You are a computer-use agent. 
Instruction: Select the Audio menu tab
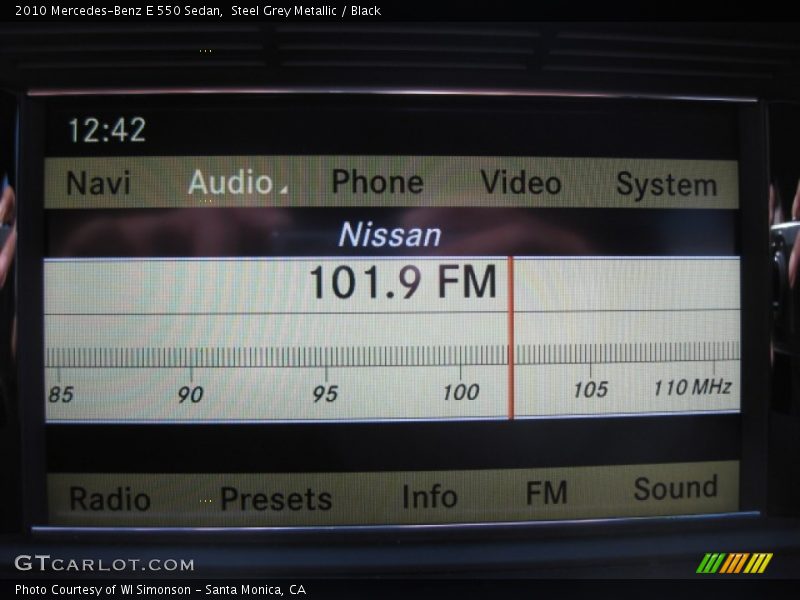tap(231, 182)
